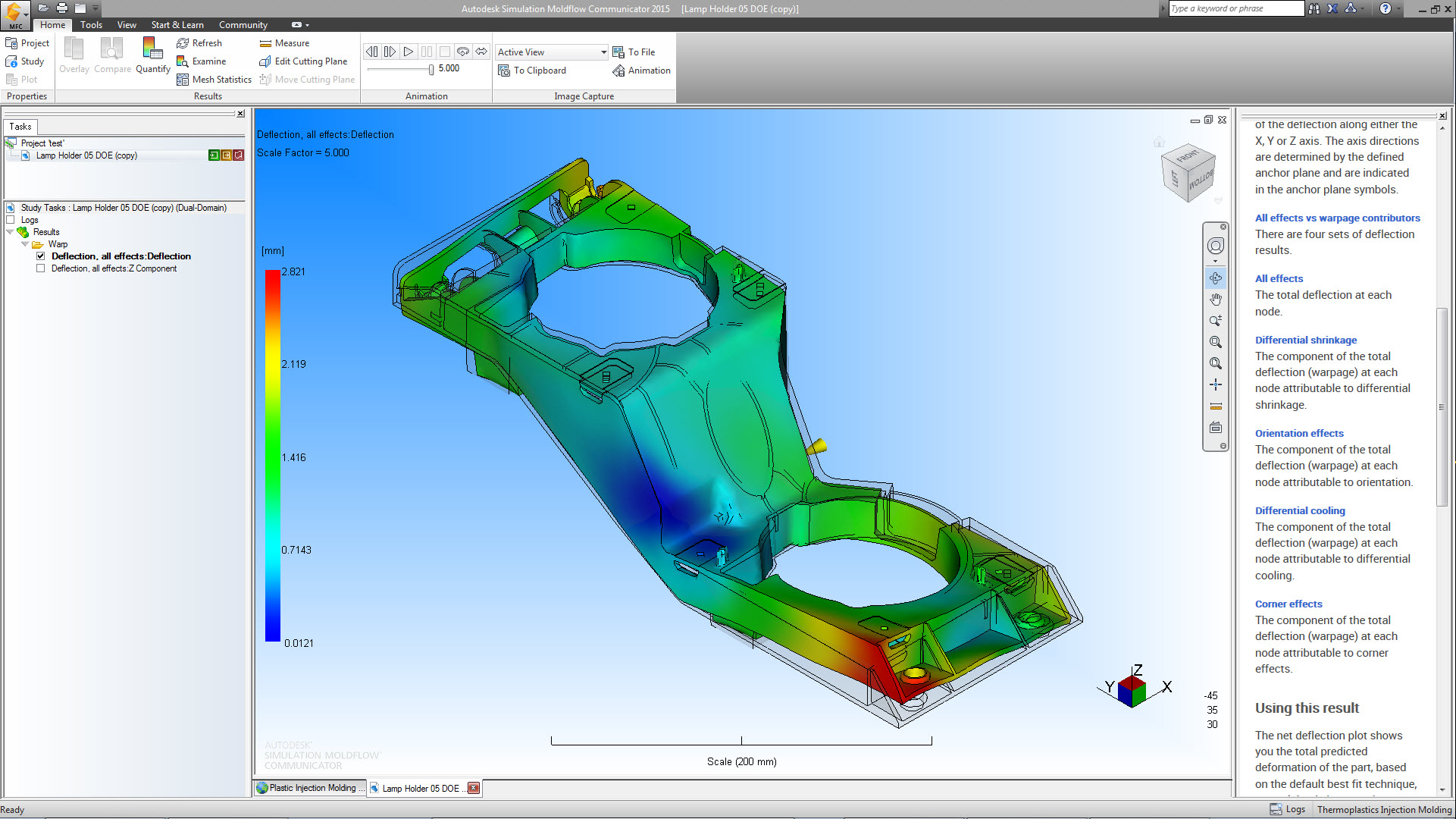Open quick access toolbar customize dropdown
The height and width of the screenshot is (819, 1456).
click(x=96, y=8)
